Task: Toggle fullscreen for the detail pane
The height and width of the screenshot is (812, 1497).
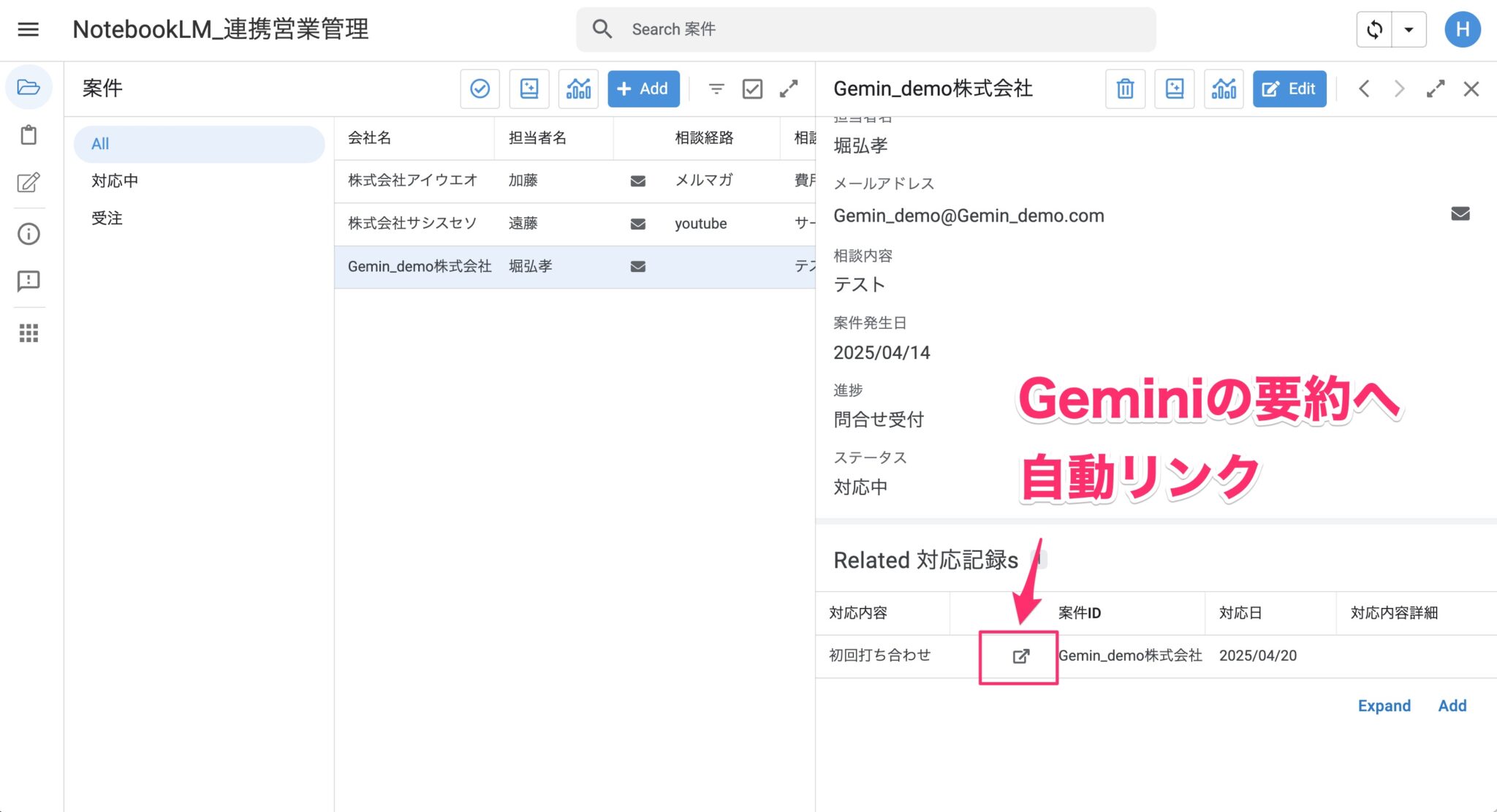Action: (x=1435, y=88)
